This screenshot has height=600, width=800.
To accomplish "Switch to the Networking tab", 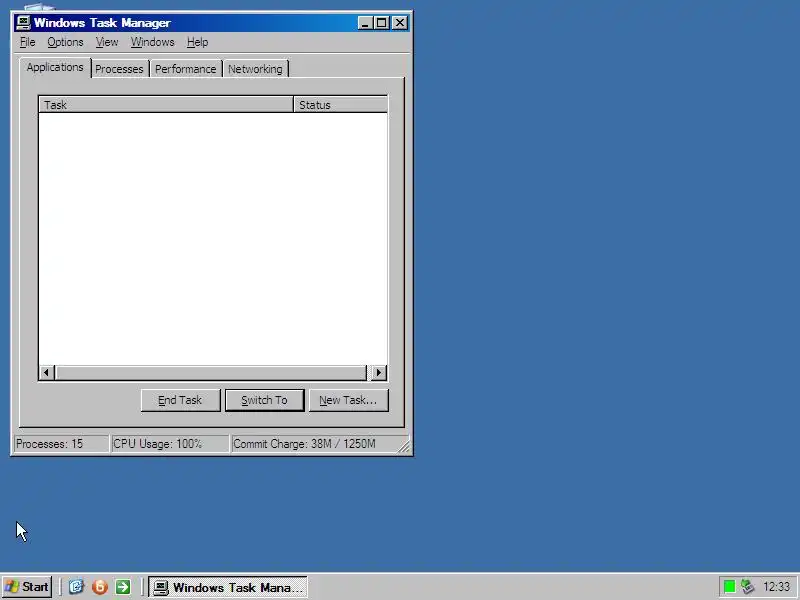I will (255, 69).
